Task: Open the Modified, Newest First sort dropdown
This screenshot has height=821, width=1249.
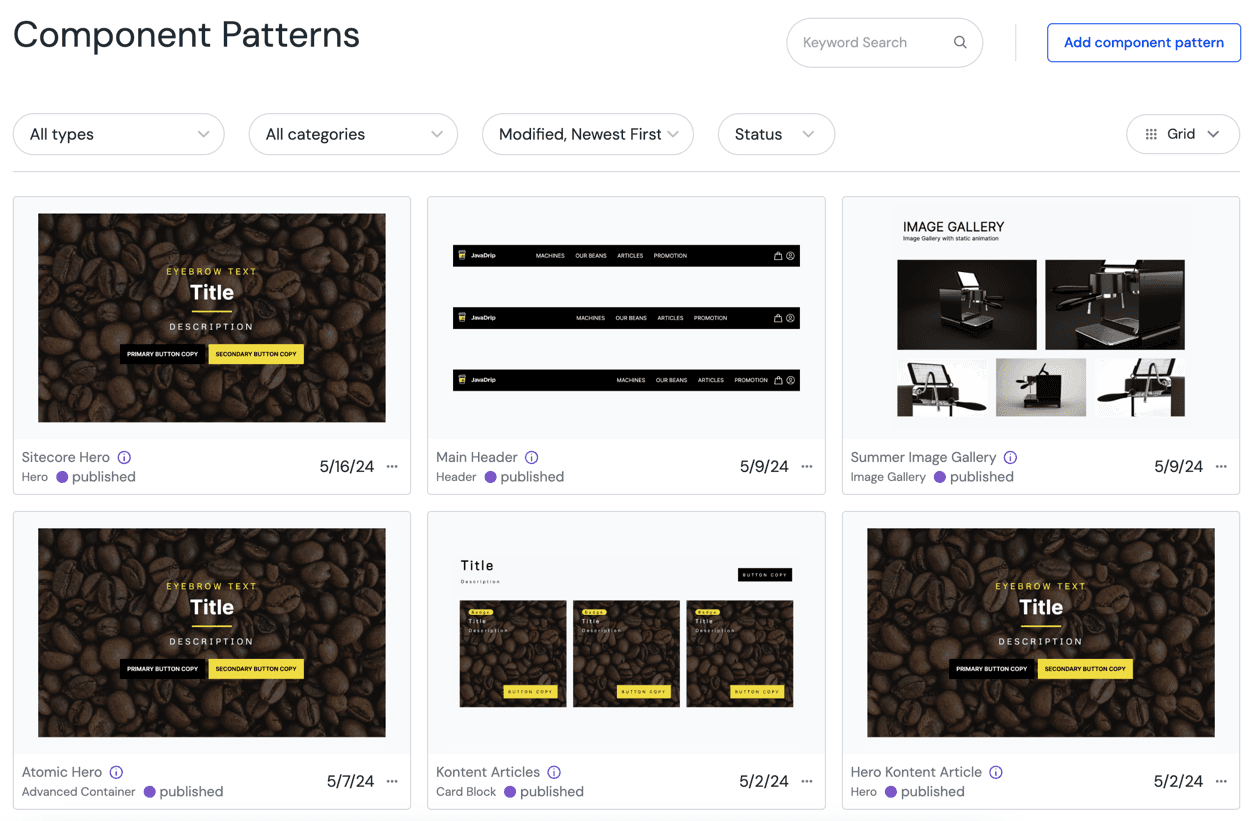Action: [587, 134]
